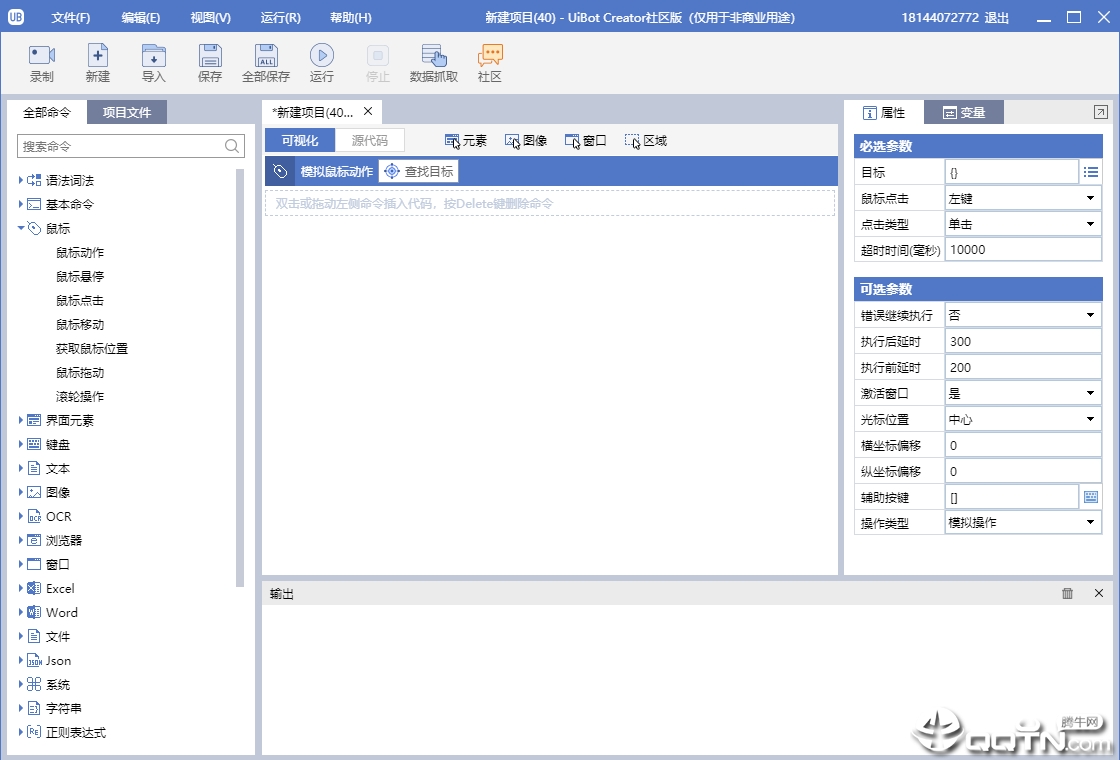This screenshot has width=1120, height=760.
Task: Click the 模拟鼠标动作 command tag icon
Action: (280, 171)
